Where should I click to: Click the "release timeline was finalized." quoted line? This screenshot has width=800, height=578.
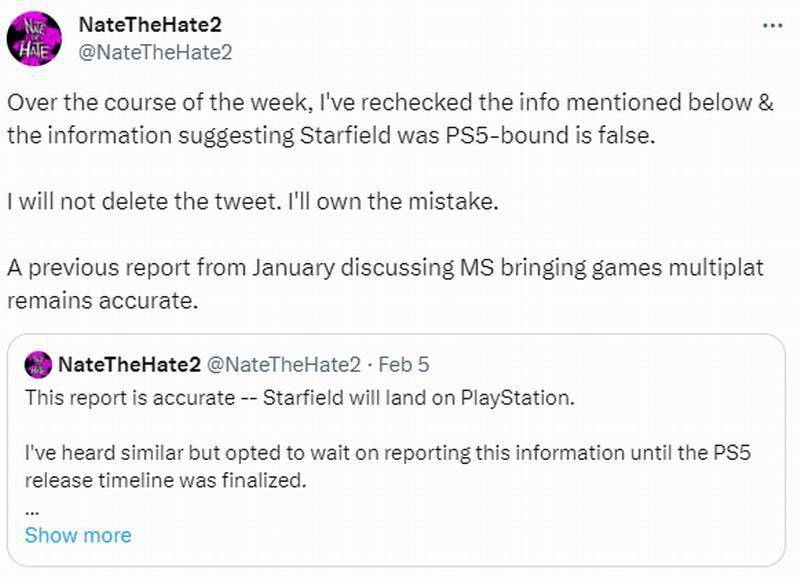(164, 481)
